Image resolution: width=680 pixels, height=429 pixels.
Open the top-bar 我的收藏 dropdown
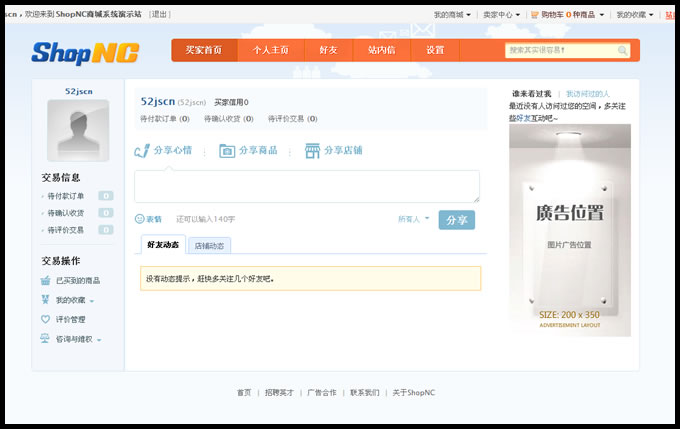pos(635,15)
